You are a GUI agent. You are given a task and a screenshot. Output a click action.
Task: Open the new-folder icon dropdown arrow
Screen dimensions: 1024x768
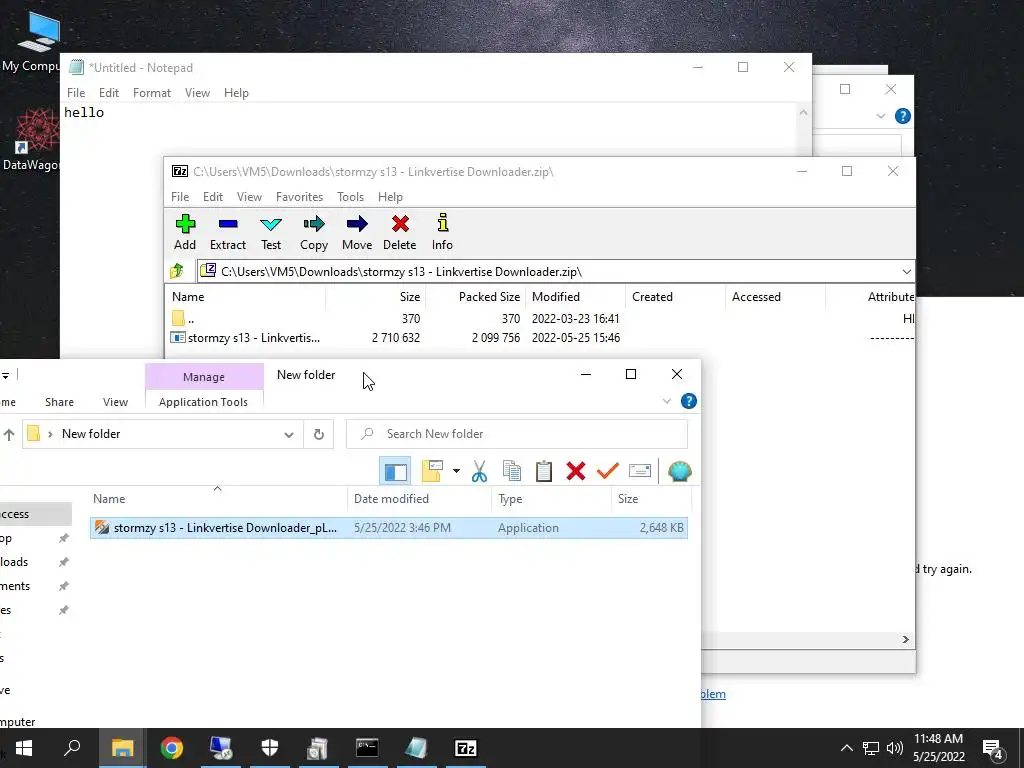point(456,471)
